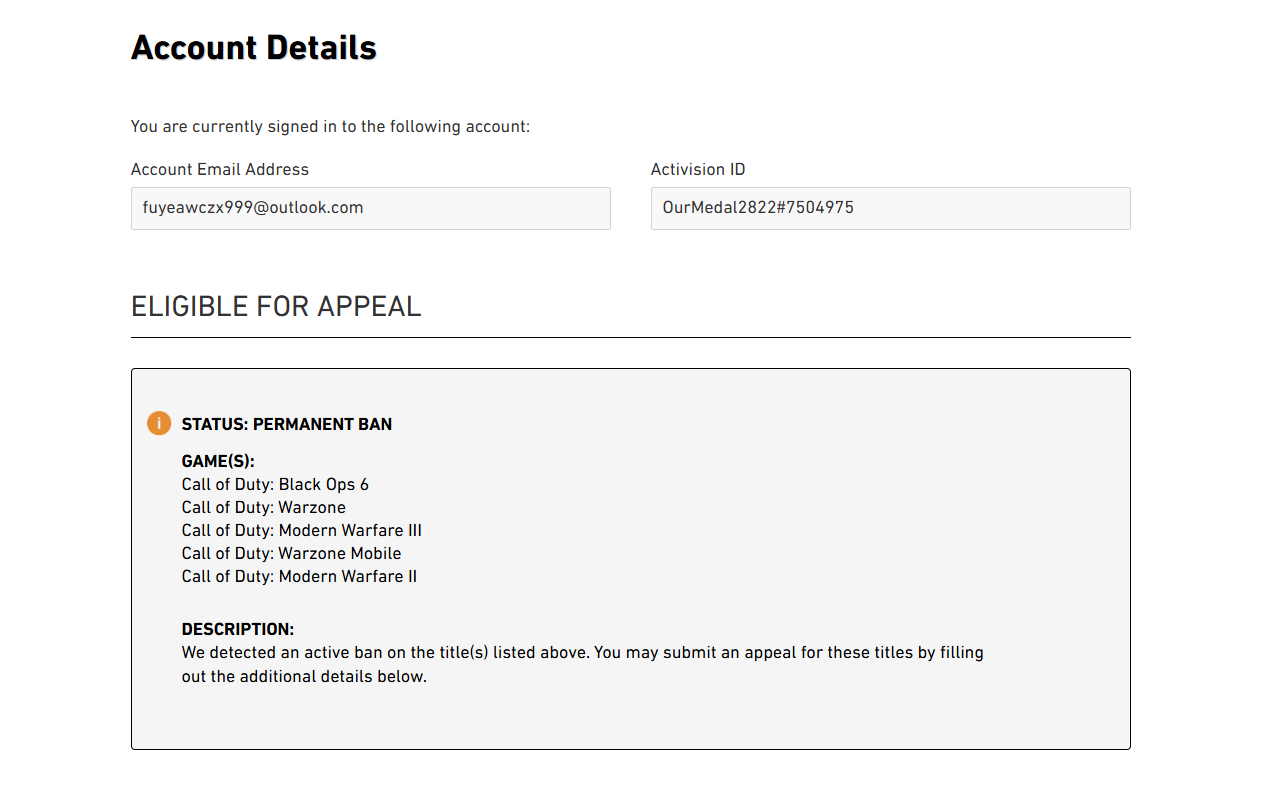This screenshot has width=1287, height=798.
Task: Click the Activision ID label
Action: tap(698, 169)
